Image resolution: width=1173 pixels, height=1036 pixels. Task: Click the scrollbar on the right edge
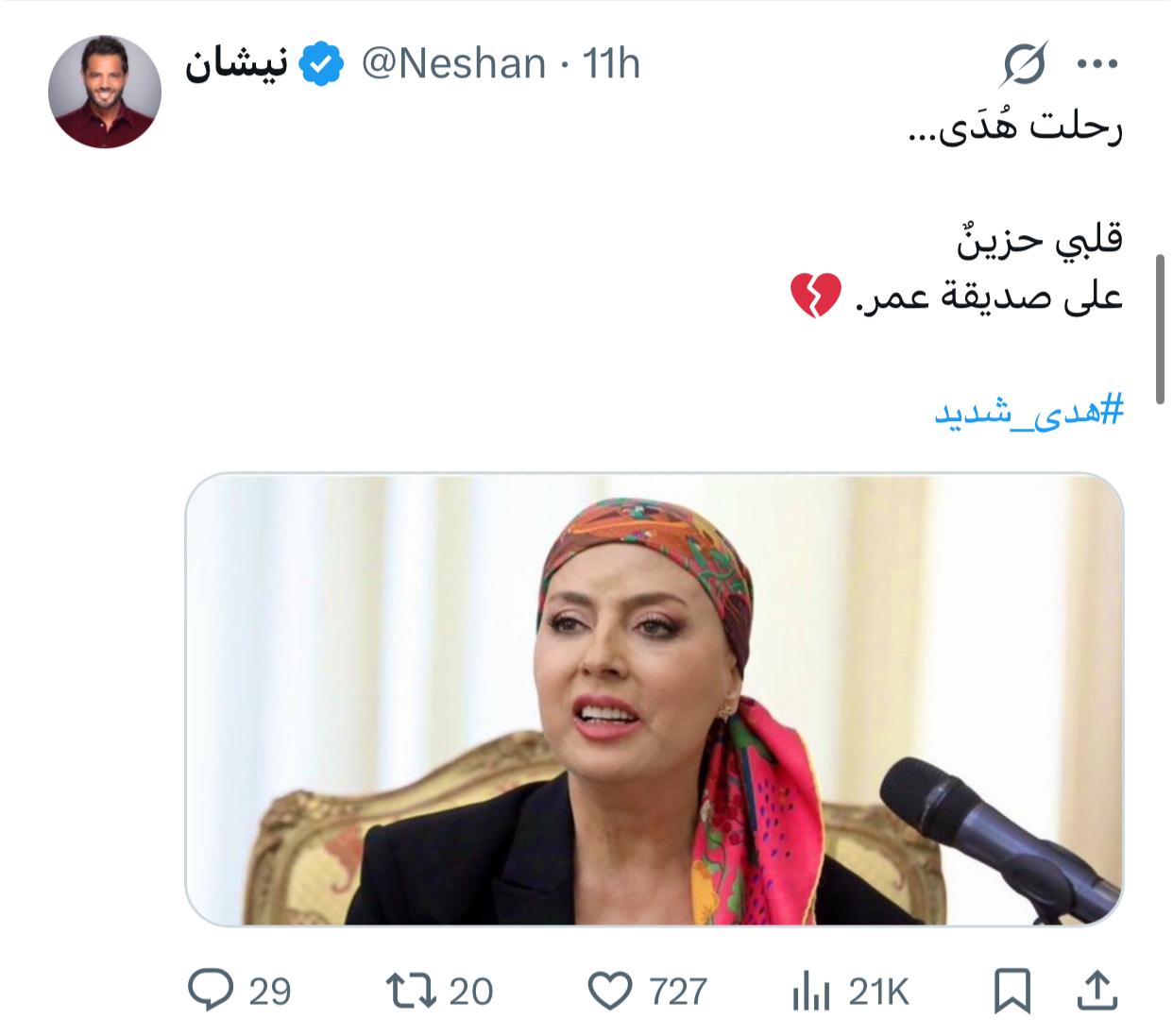click(x=1161, y=329)
